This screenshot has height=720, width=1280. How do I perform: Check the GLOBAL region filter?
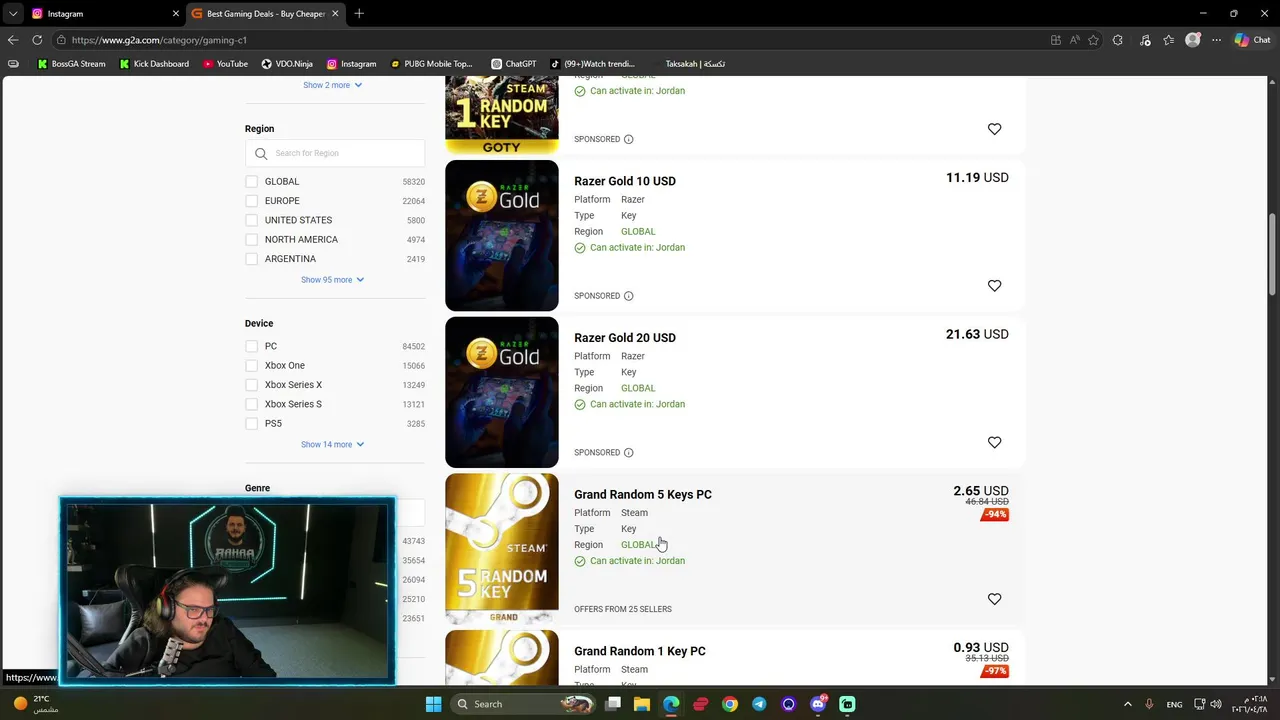coord(252,182)
